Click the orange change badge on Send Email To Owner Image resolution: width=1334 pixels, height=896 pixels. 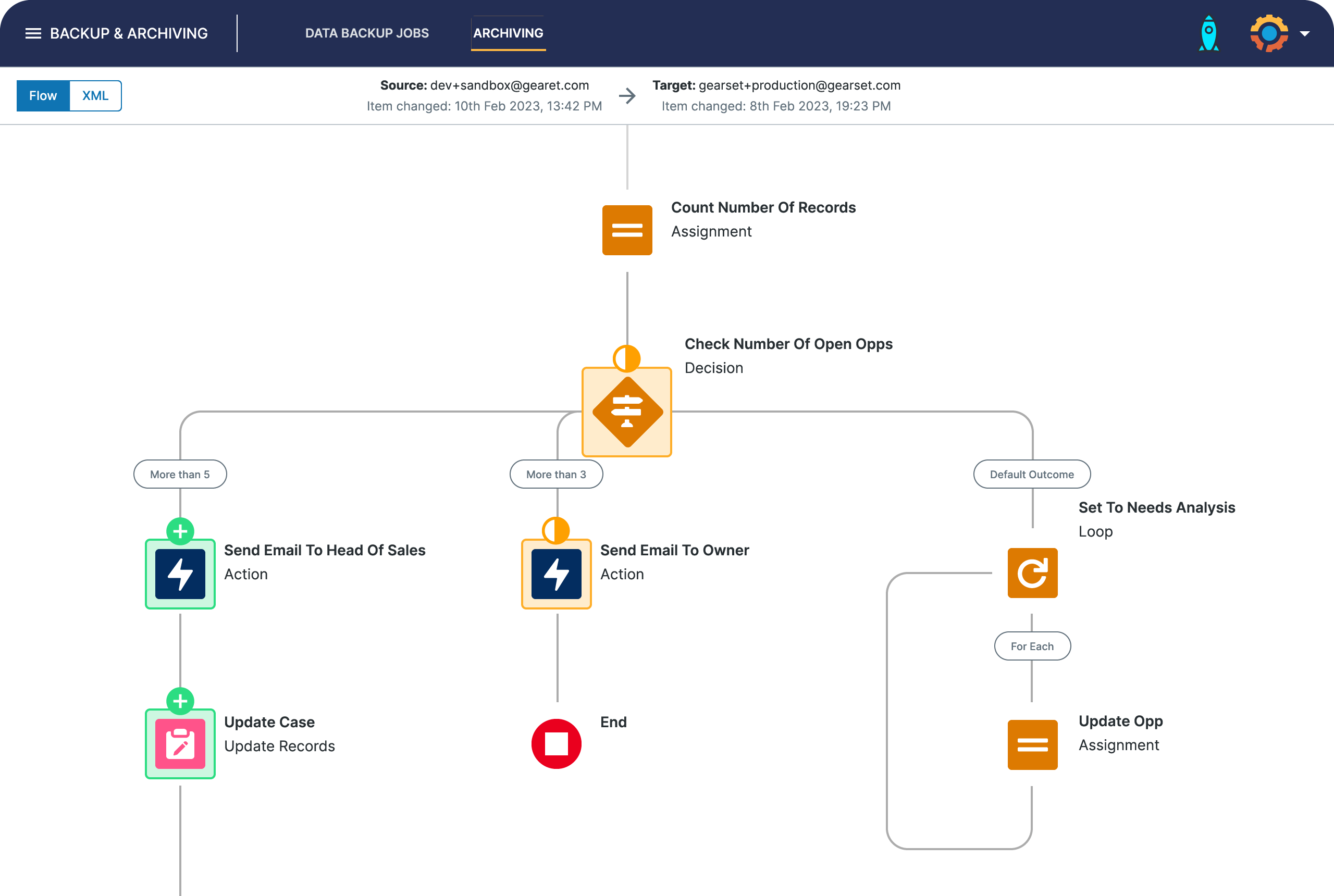555,531
